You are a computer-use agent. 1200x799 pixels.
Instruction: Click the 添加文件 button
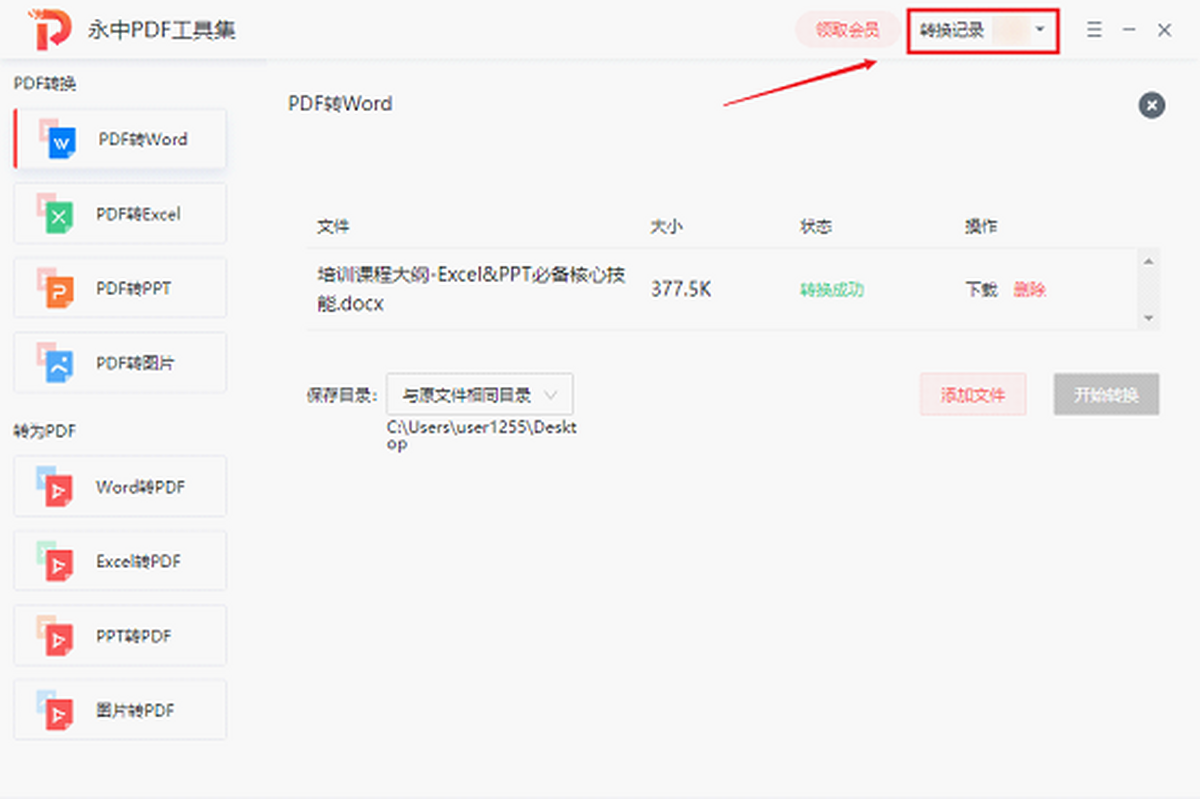point(972,395)
